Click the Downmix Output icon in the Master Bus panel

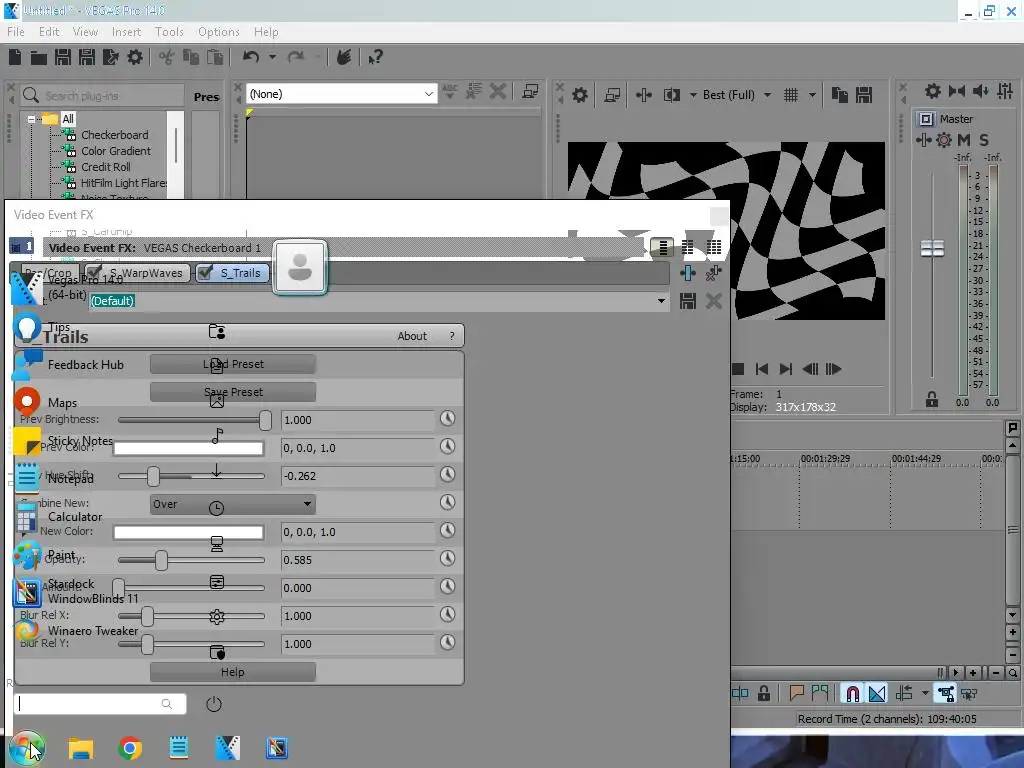pyautogui.click(x=957, y=91)
